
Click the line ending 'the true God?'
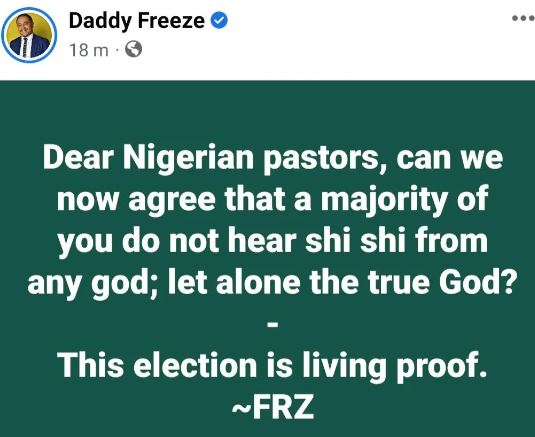[x=271, y=283]
